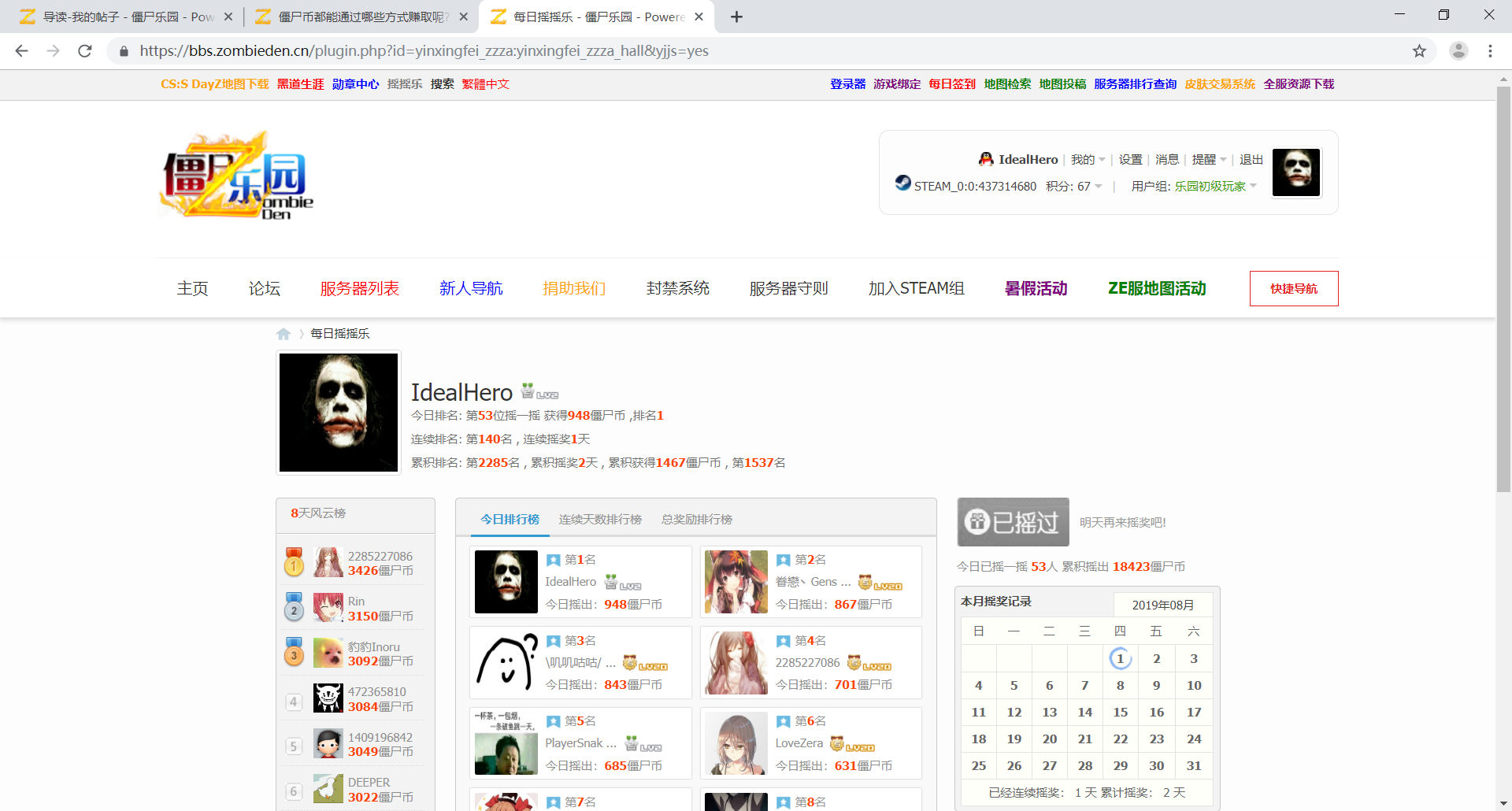Open the 勋章中心 link

[355, 84]
